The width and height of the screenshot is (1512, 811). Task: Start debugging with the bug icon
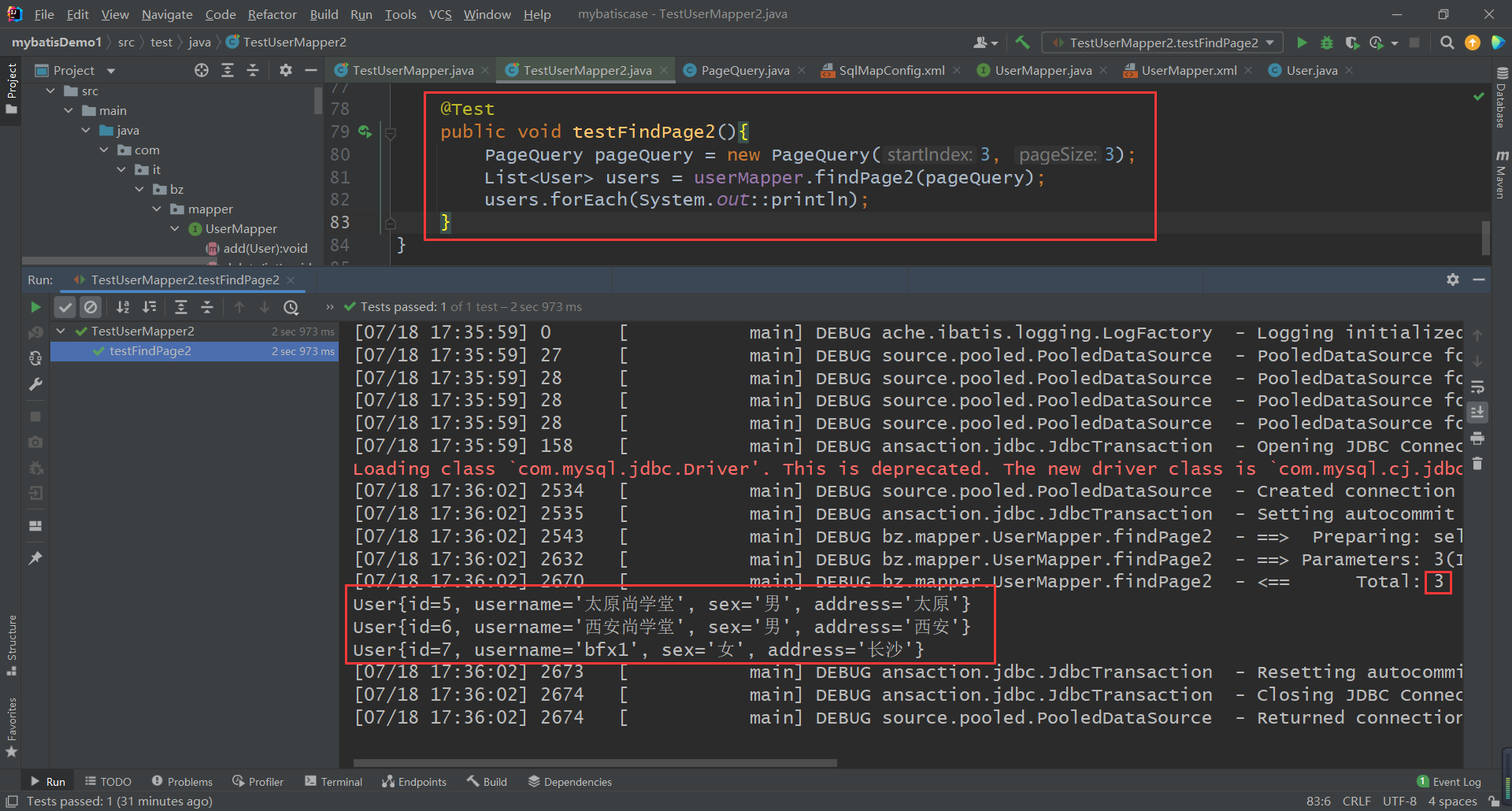tap(1327, 43)
